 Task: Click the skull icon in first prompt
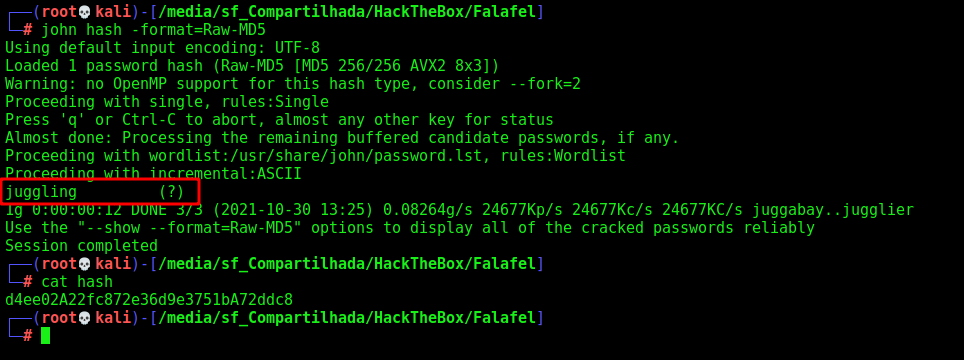(x=85, y=12)
